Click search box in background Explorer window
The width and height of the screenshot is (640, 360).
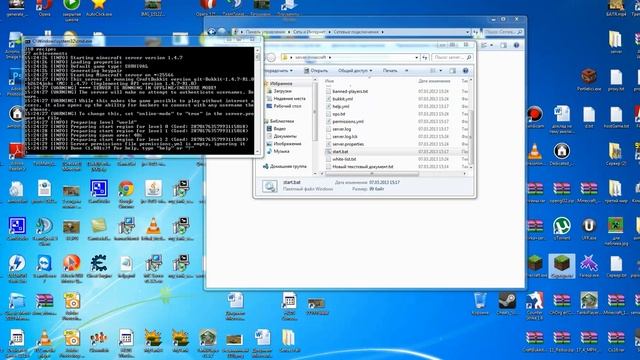[x=503, y=32]
